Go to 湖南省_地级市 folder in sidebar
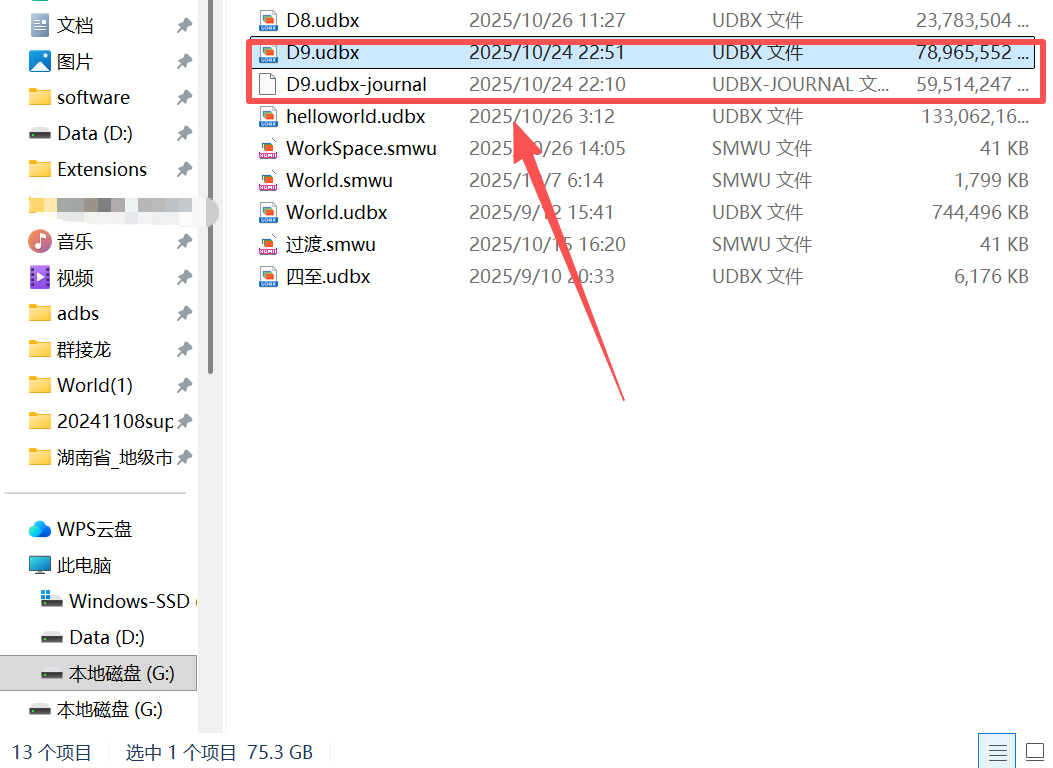1053x768 pixels. pos(114,457)
